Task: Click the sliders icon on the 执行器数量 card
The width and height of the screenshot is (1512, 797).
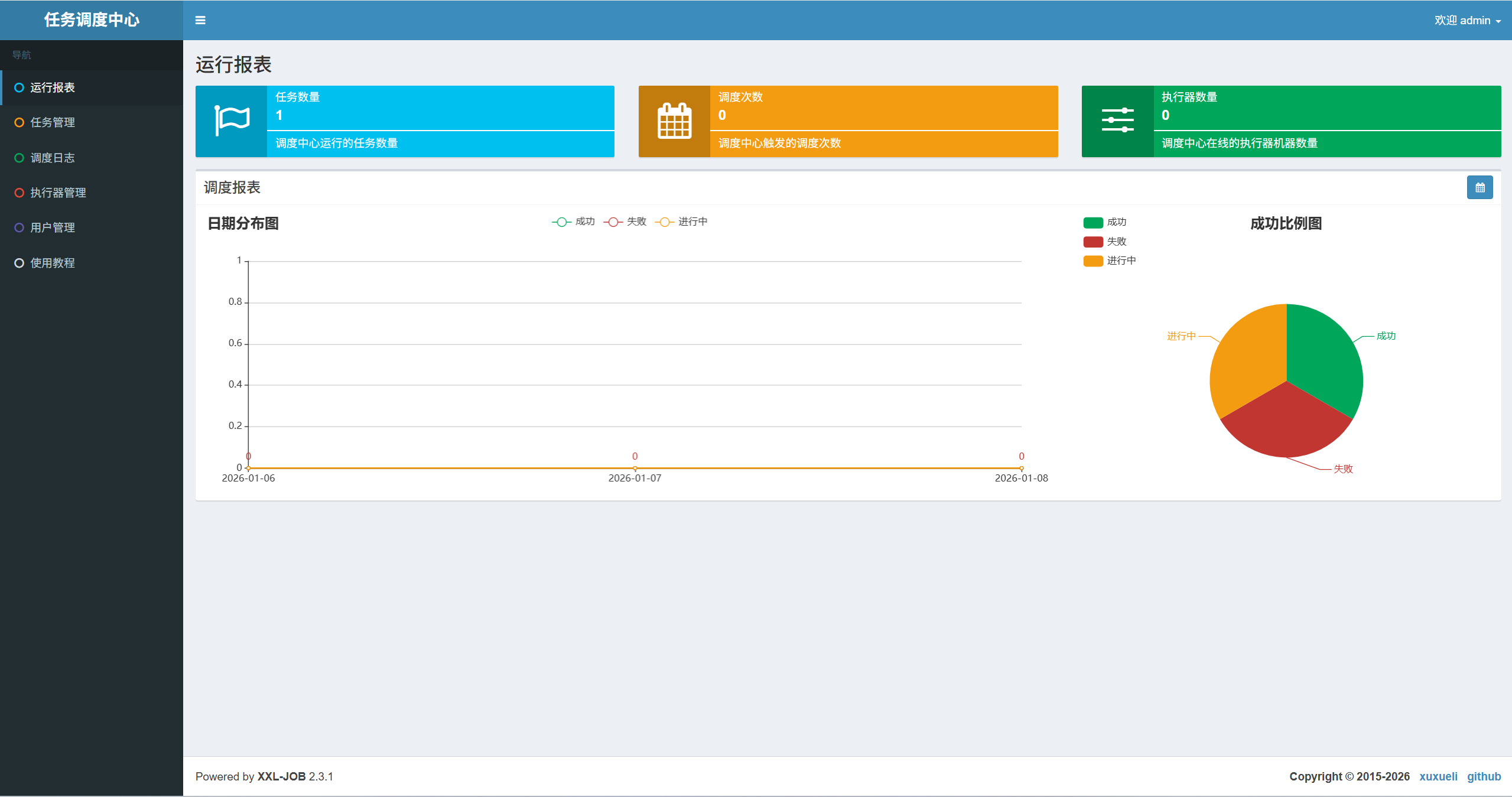Action: coord(1117,121)
